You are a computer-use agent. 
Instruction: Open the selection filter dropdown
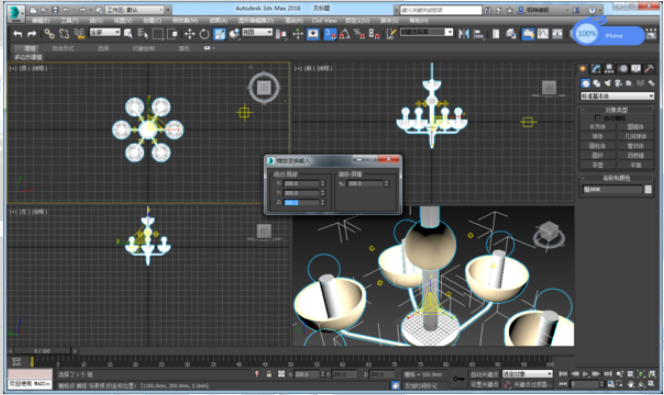click(x=105, y=32)
